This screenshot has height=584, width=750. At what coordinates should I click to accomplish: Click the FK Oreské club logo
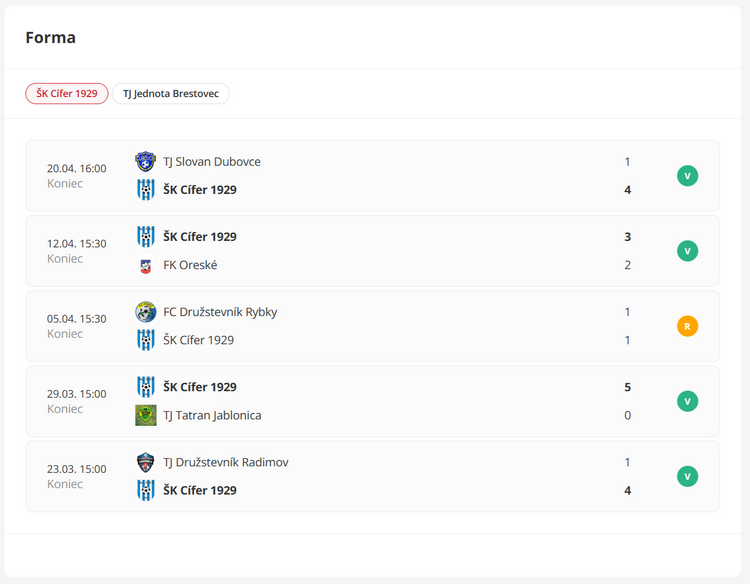click(x=145, y=265)
